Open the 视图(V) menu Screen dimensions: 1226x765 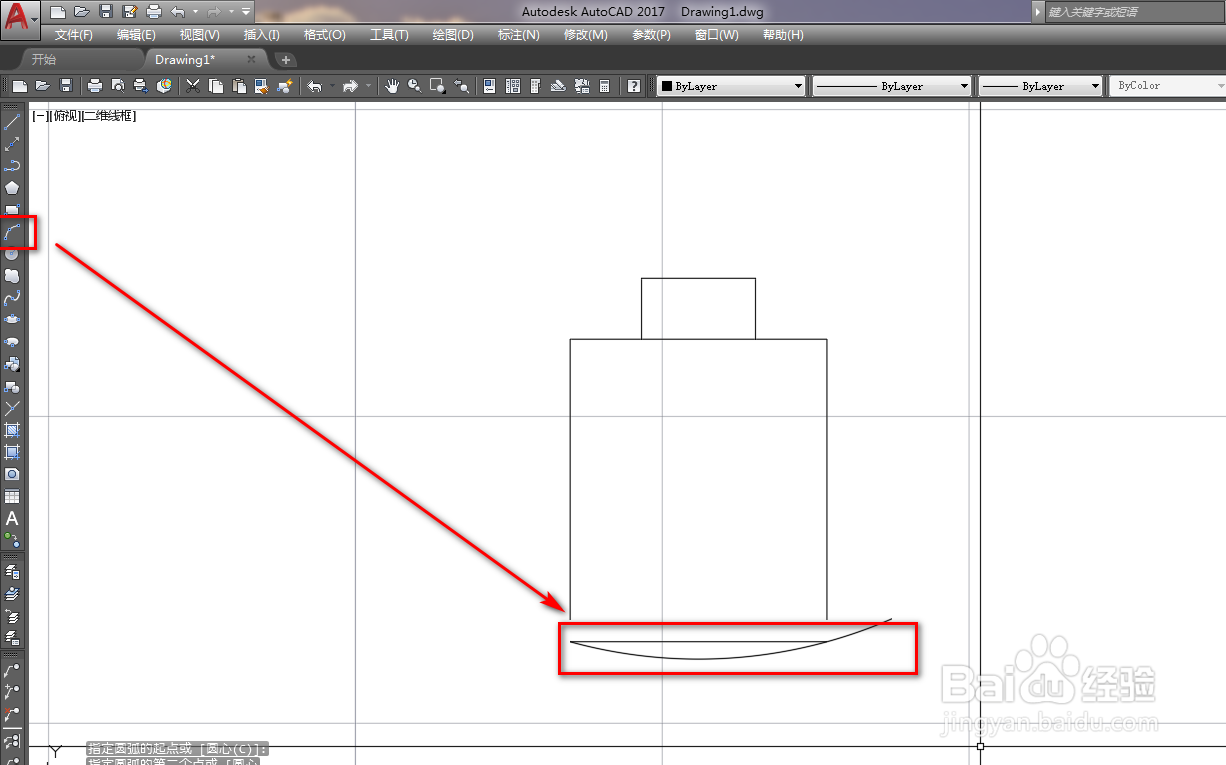200,35
